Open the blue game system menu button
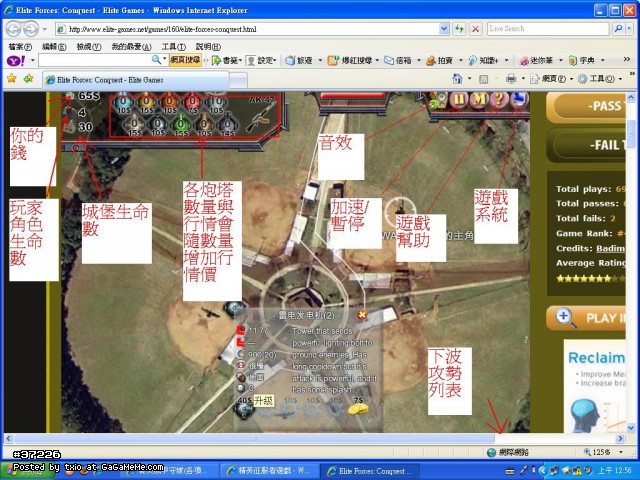Viewport: 640px width, 480px height. coord(519,99)
